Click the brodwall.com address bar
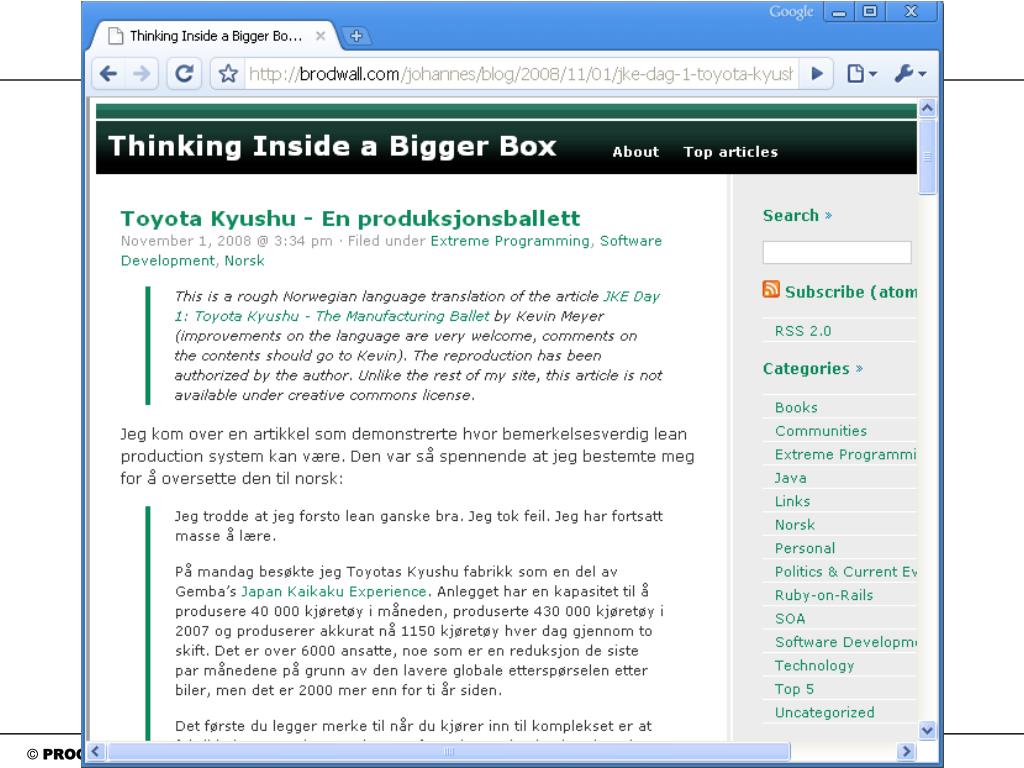Screen dimensions: 1024x768 click(x=520, y=74)
